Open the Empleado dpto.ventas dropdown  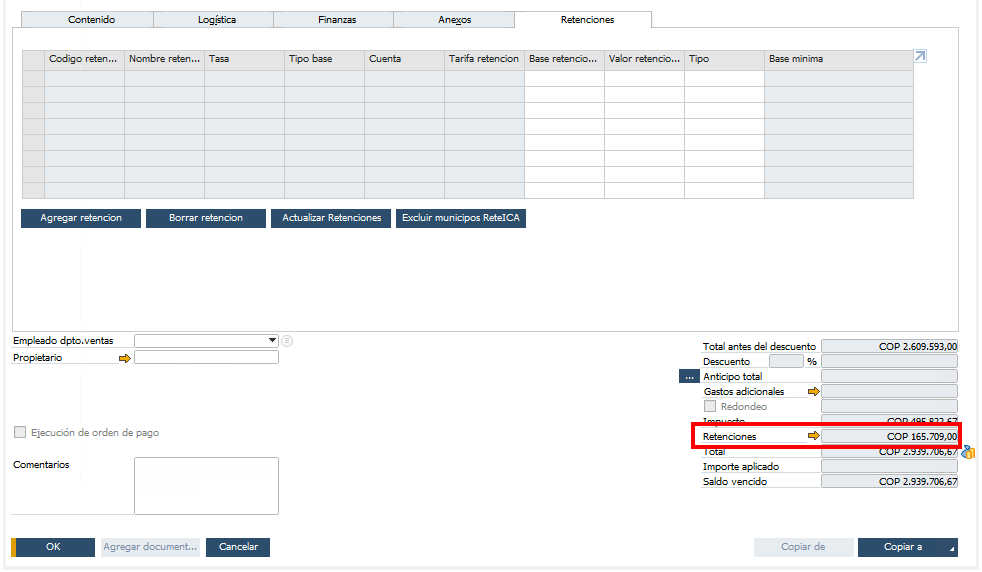point(273,341)
